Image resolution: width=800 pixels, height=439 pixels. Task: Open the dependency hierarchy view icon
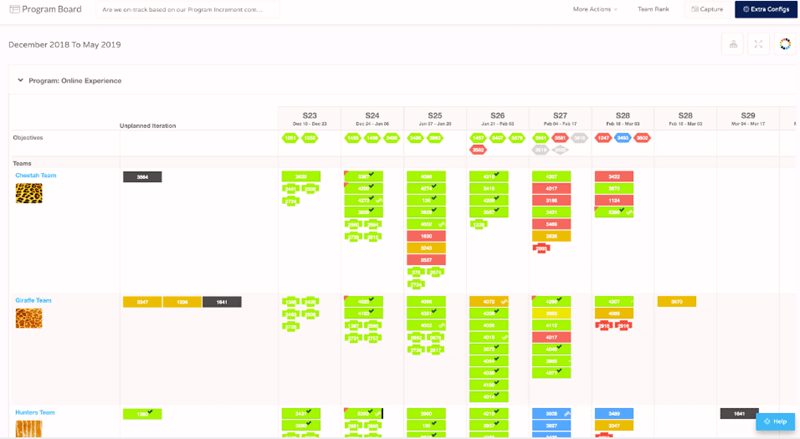click(x=733, y=44)
